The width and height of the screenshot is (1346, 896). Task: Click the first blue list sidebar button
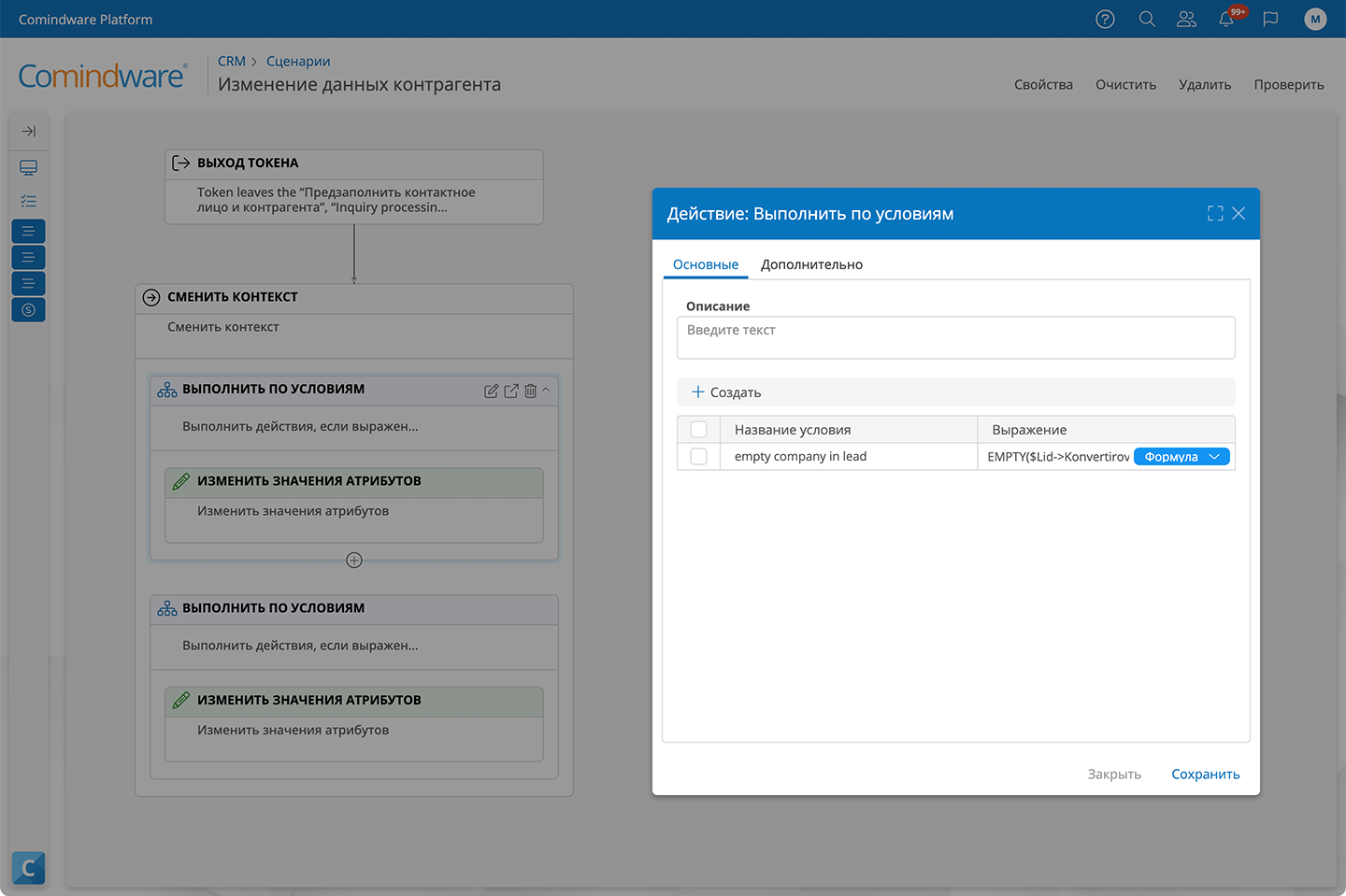pyautogui.click(x=28, y=231)
